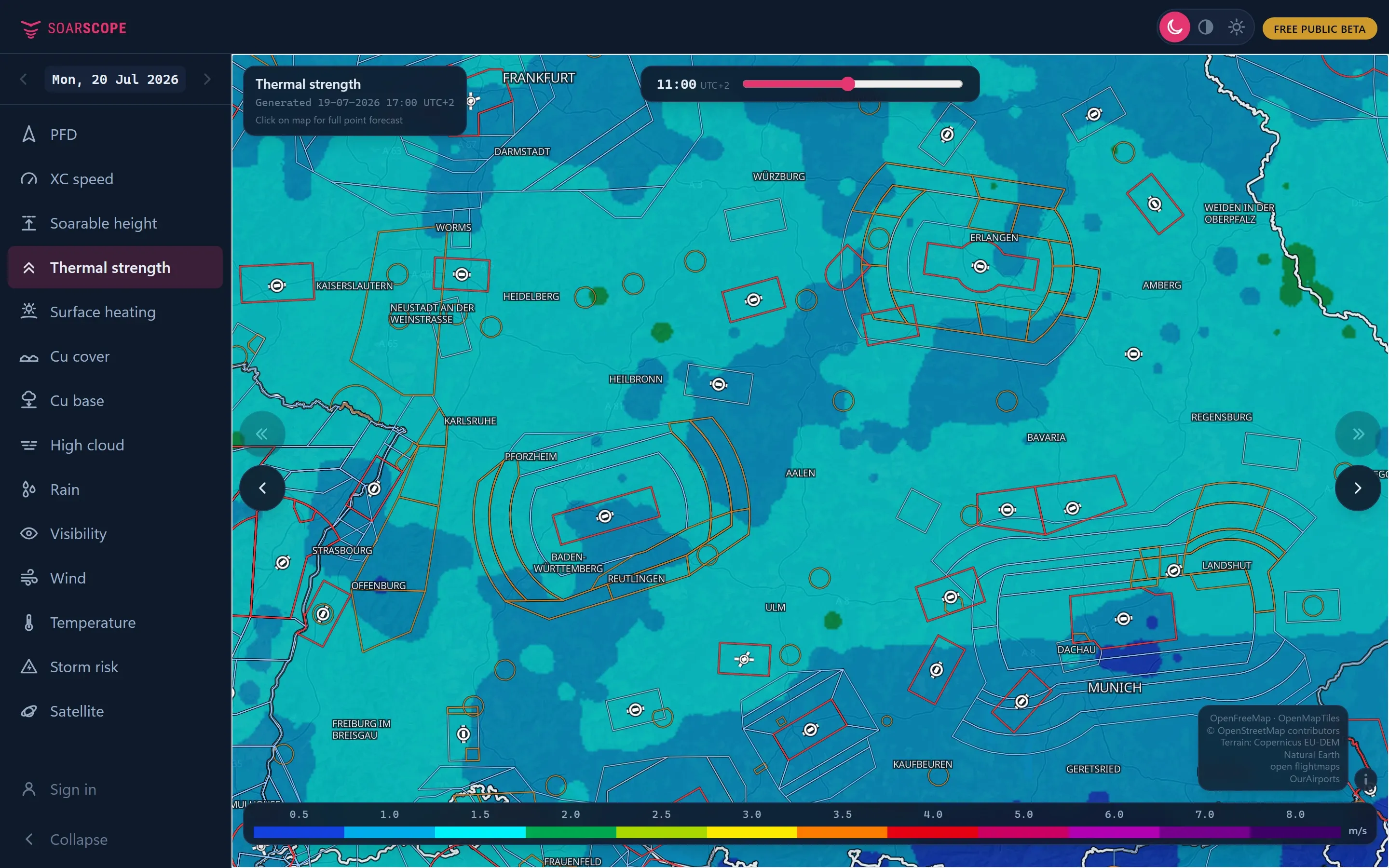Click the airfield marker at Erlangen
This screenshot has height=868, width=1389.
(x=980, y=266)
